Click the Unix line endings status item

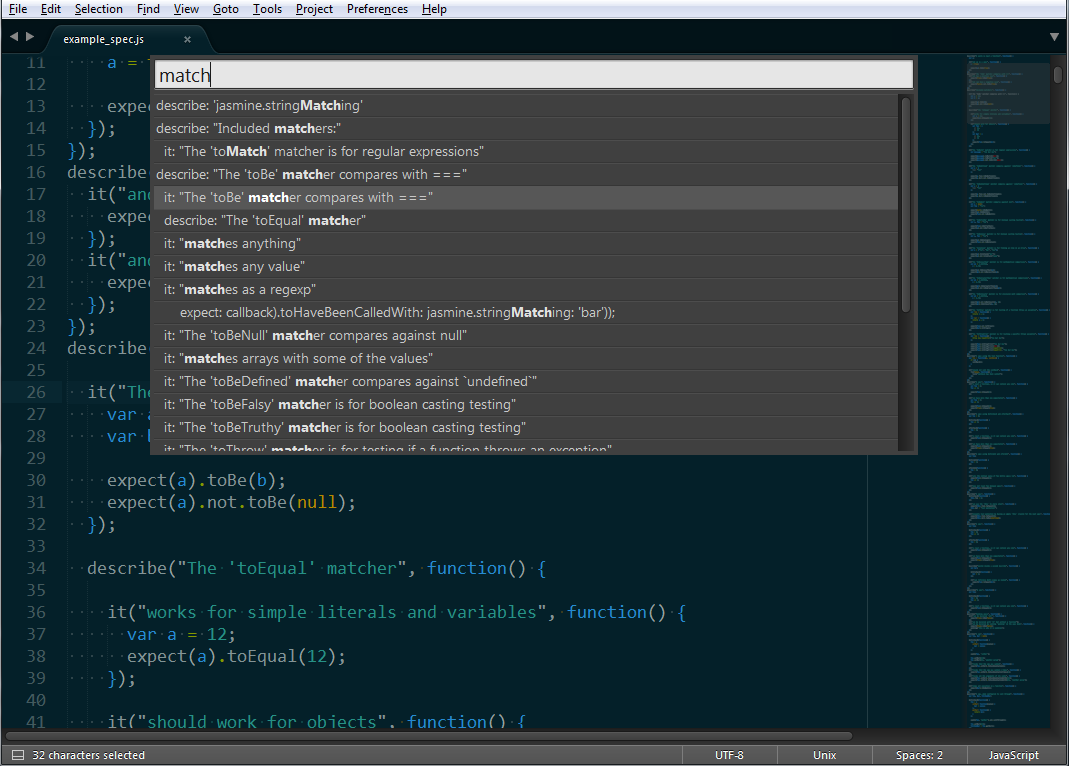824,755
